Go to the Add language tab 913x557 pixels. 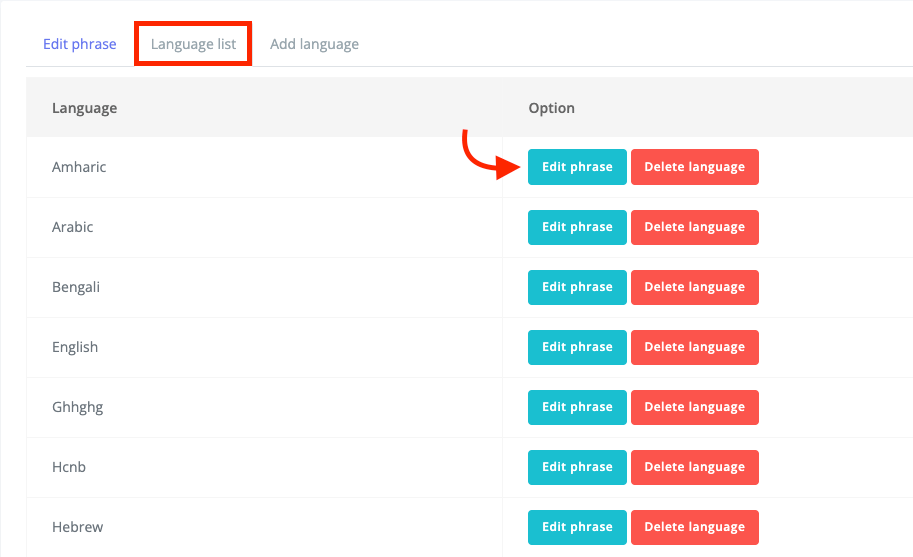pos(314,44)
